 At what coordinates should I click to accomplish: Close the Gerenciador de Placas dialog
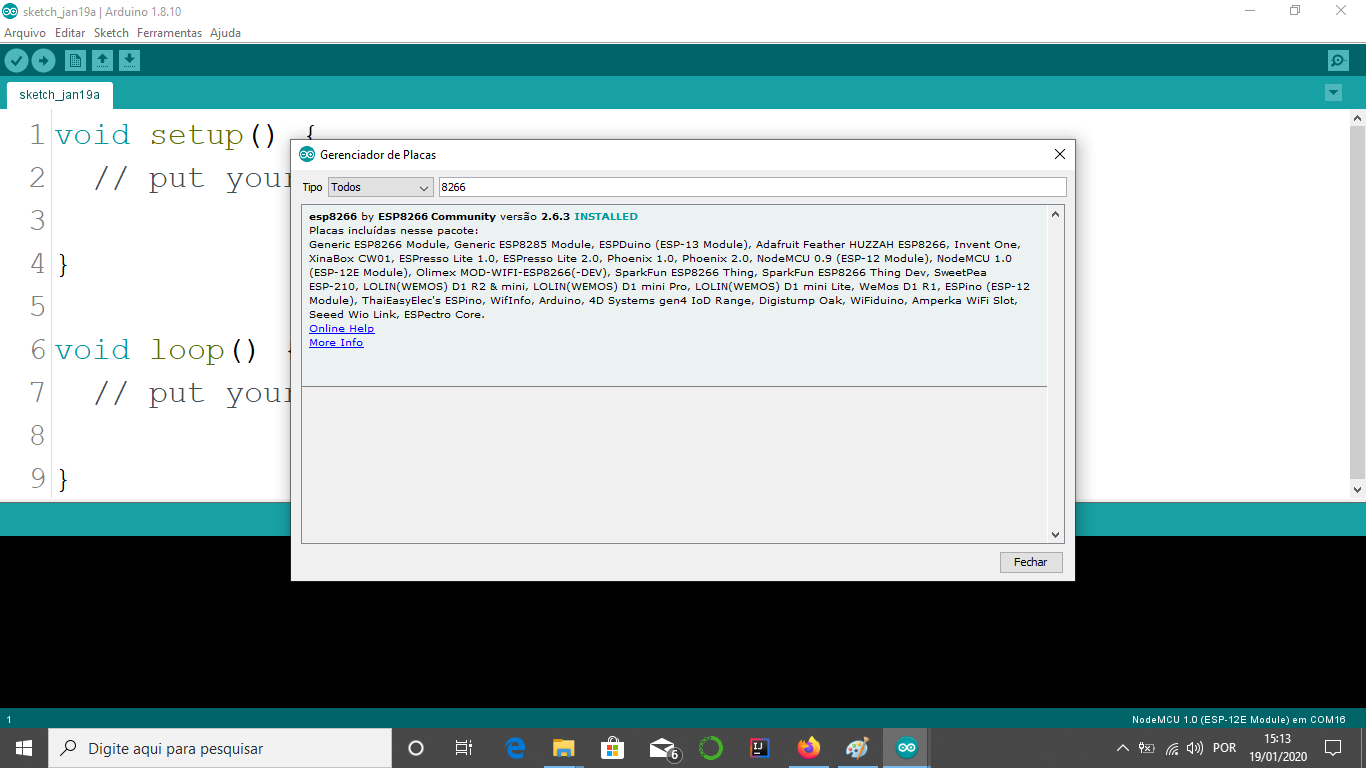[1060, 154]
